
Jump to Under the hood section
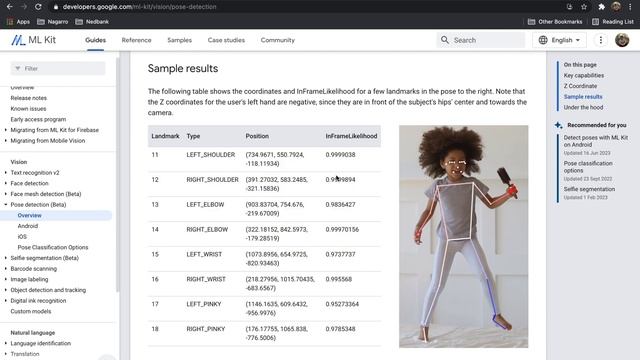coord(583,107)
